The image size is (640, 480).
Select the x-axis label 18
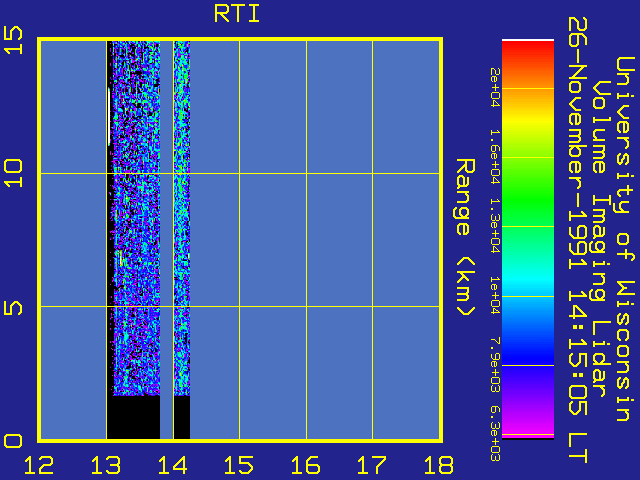439,465
